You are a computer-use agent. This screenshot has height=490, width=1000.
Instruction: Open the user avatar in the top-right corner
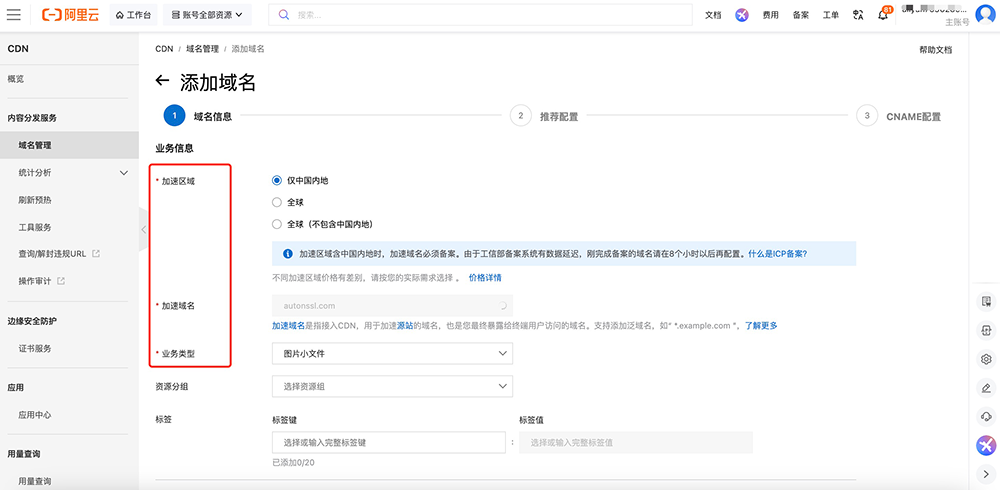tap(985, 15)
